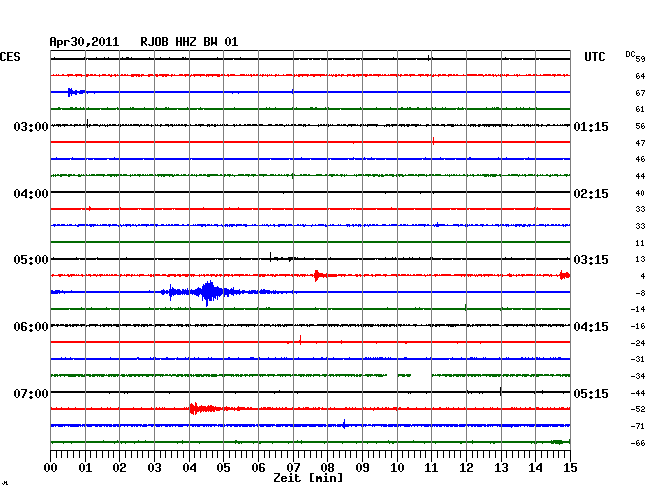This screenshot has height=494, width=650.
Task: Click the DC value 67
Action: coord(640,93)
